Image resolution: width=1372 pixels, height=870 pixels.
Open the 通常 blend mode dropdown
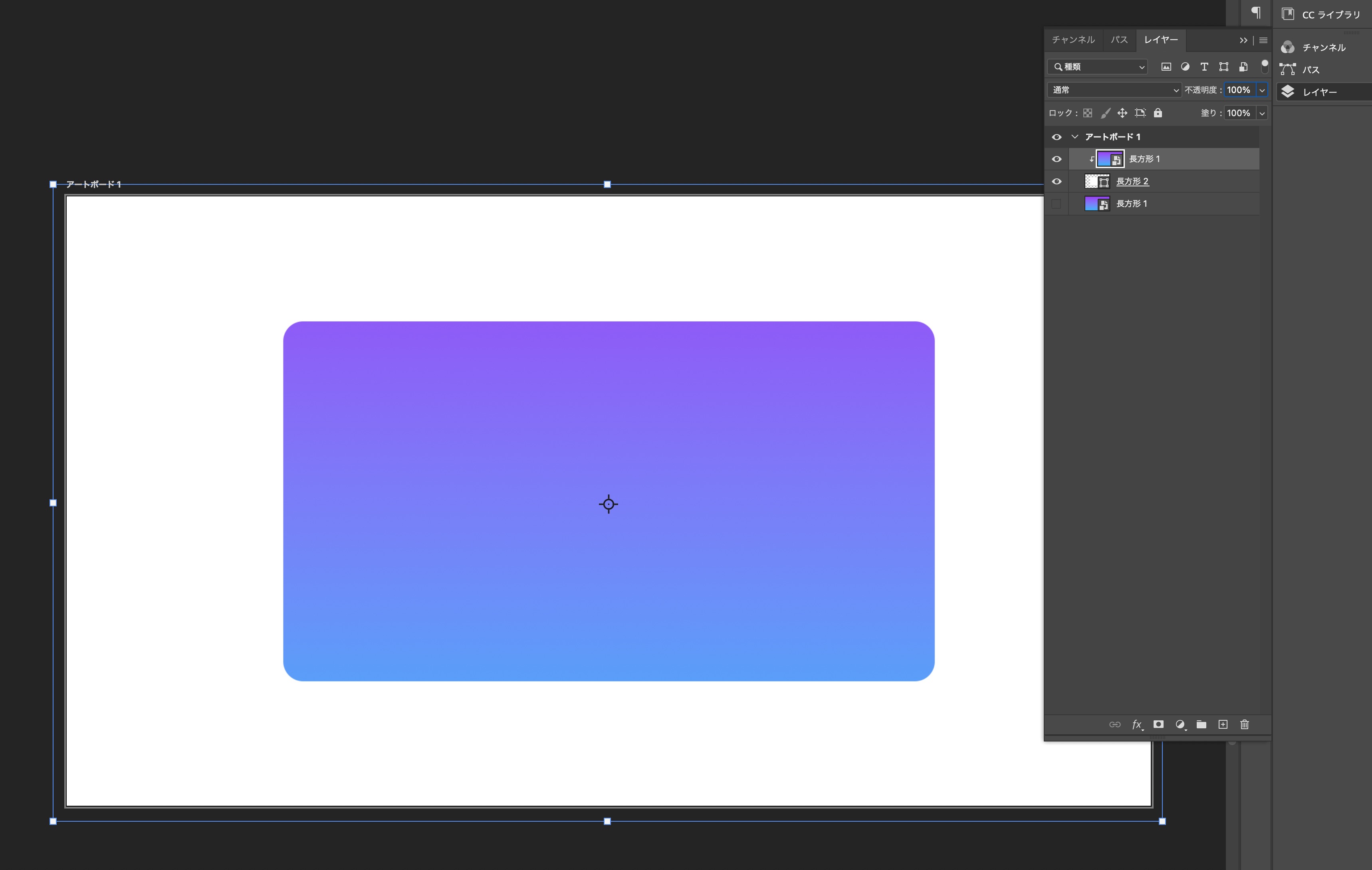pyautogui.click(x=1114, y=90)
